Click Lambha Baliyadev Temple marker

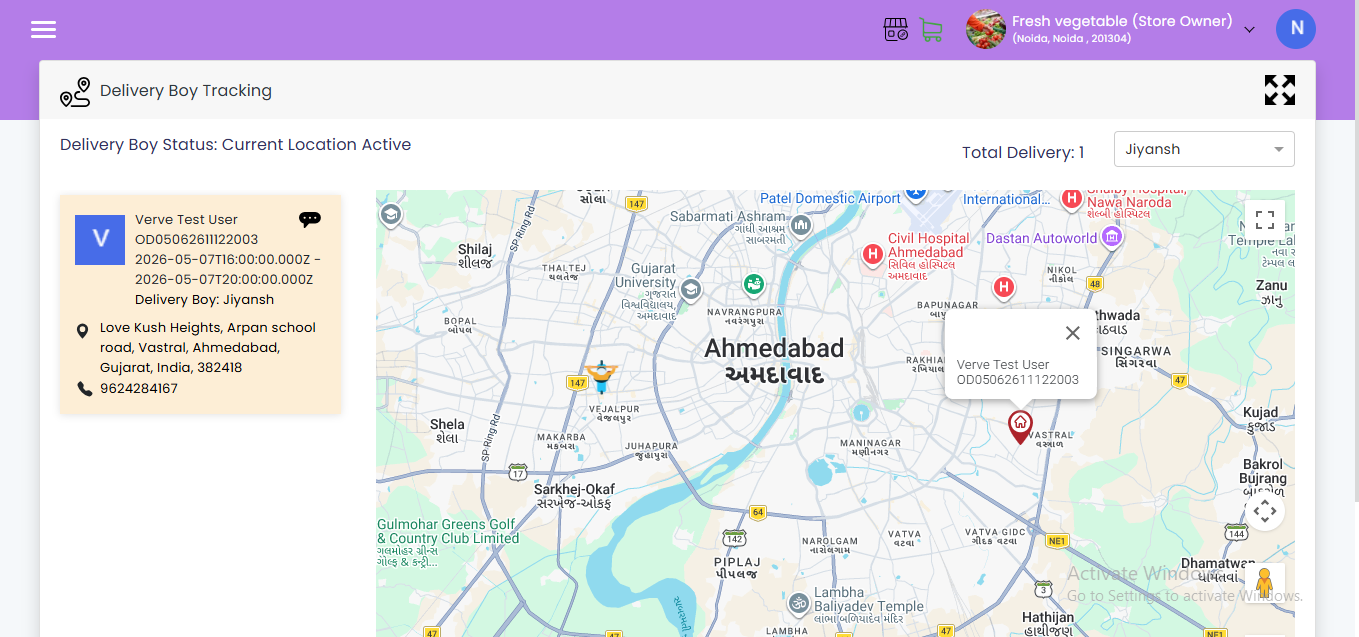click(799, 604)
